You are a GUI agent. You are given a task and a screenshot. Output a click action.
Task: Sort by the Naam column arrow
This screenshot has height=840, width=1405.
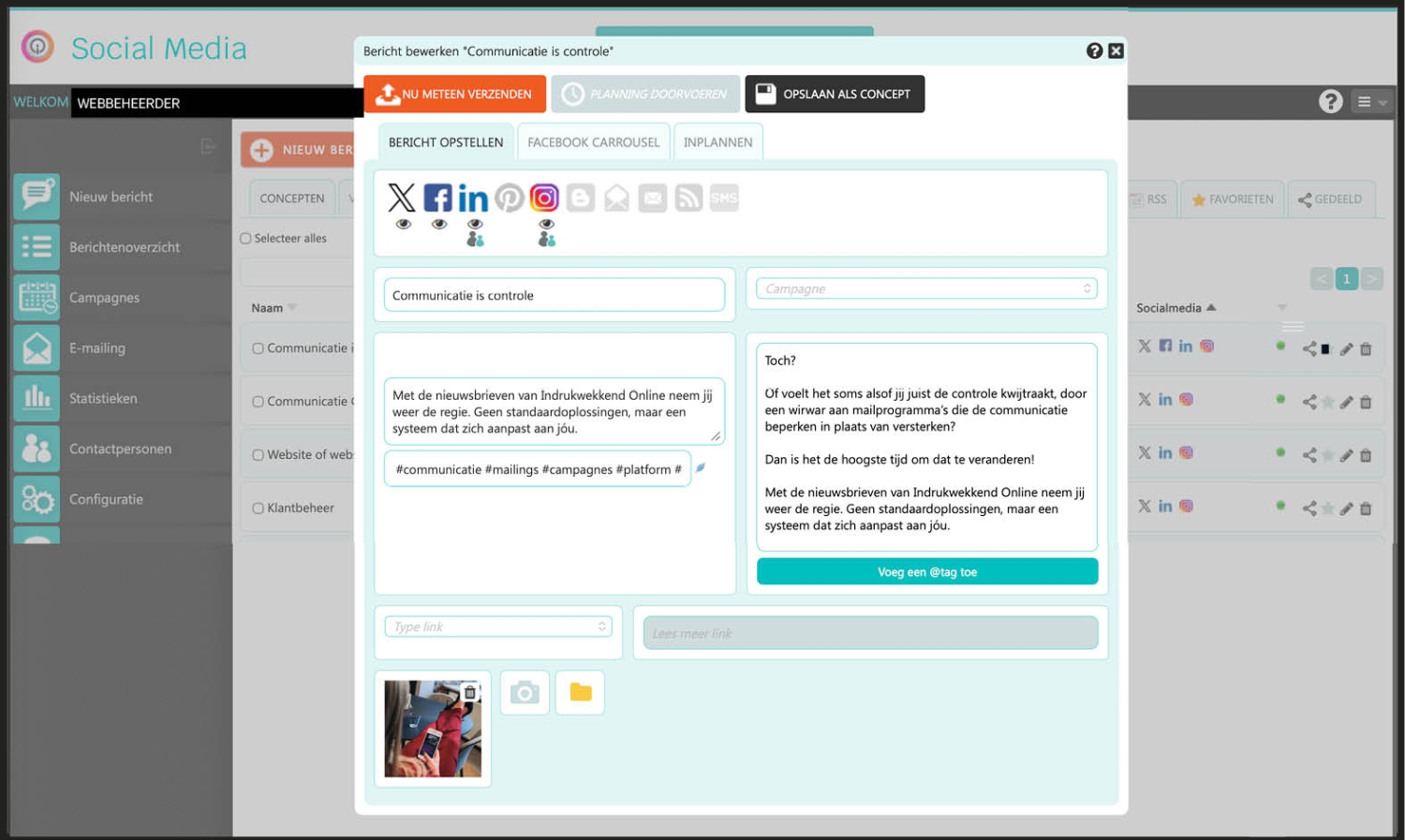click(x=292, y=307)
